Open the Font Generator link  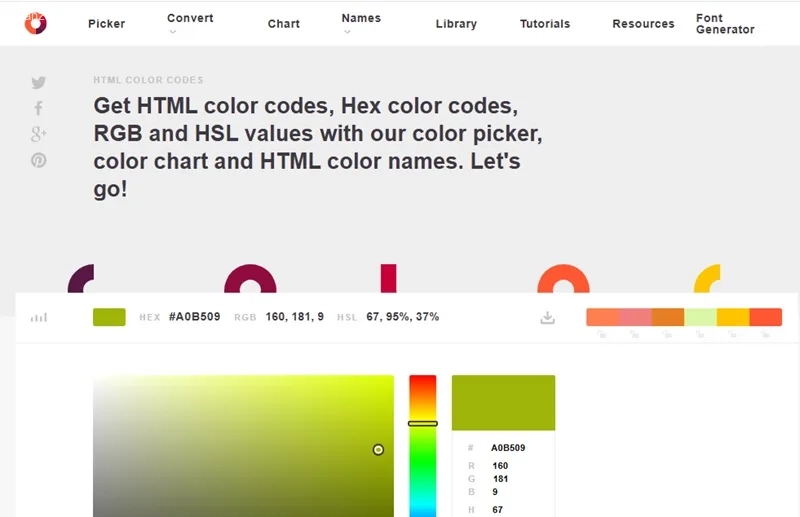pyautogui.click(x=725, y=24)
